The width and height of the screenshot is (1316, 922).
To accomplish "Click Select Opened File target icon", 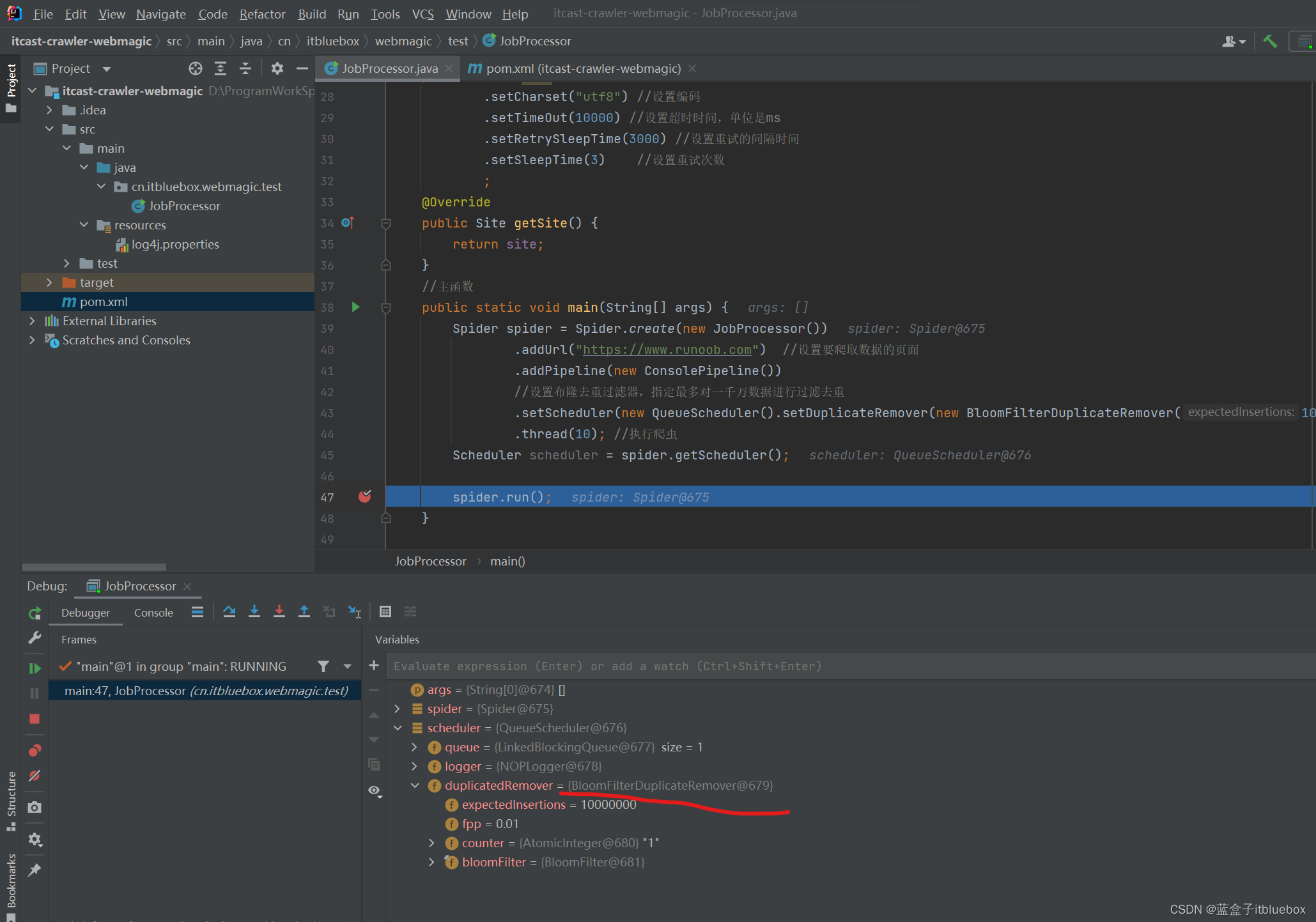I will pyautogui.click(x=195, y=68).
